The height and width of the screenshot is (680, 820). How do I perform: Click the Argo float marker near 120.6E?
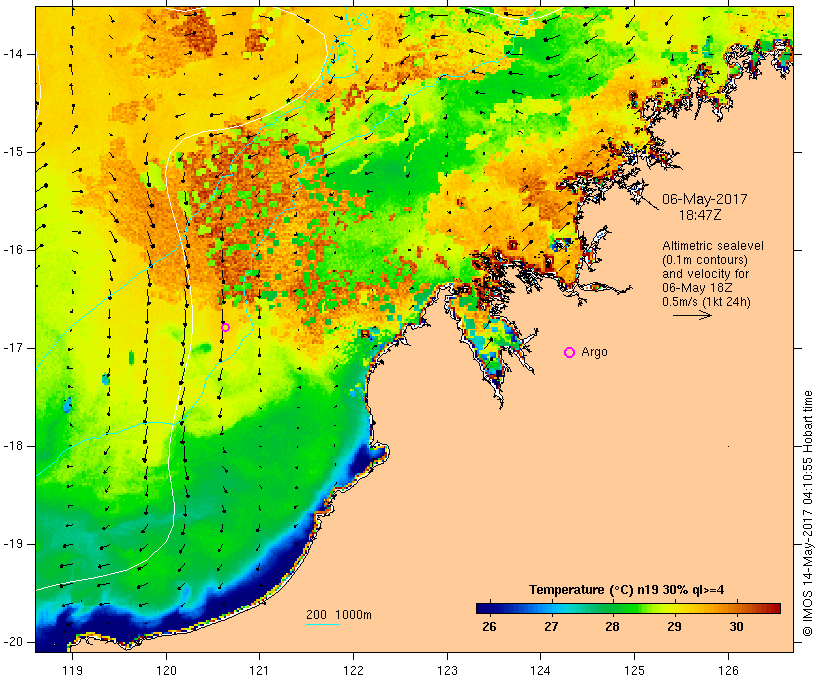pos(225,327)
